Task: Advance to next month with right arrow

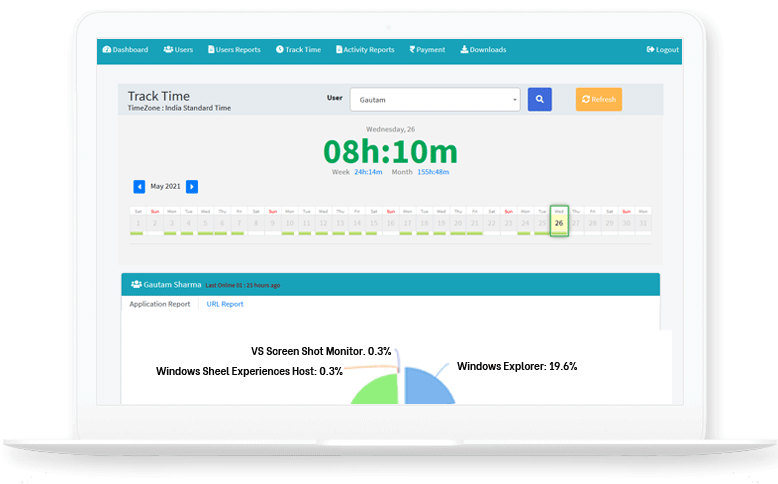Action: (x=192, y=187)
